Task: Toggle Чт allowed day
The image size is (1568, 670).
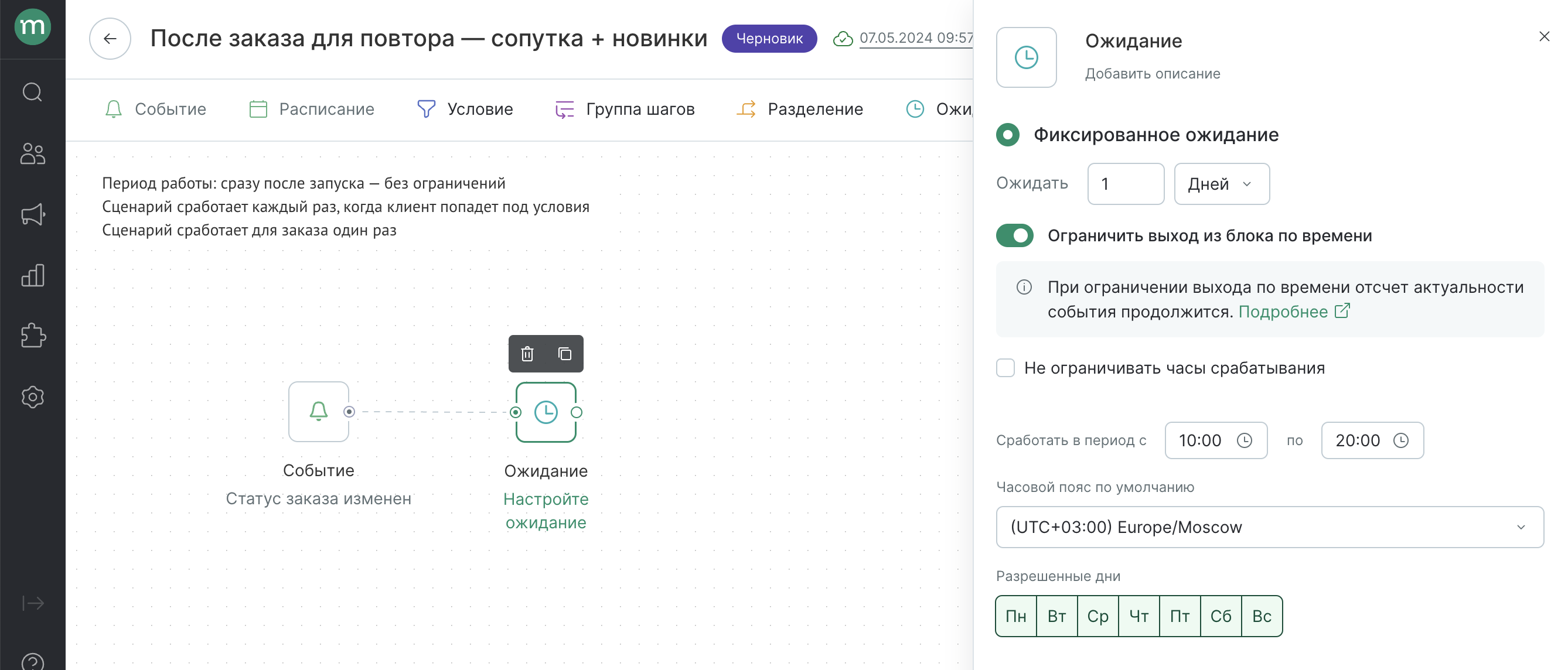Action: (1138, 616)
